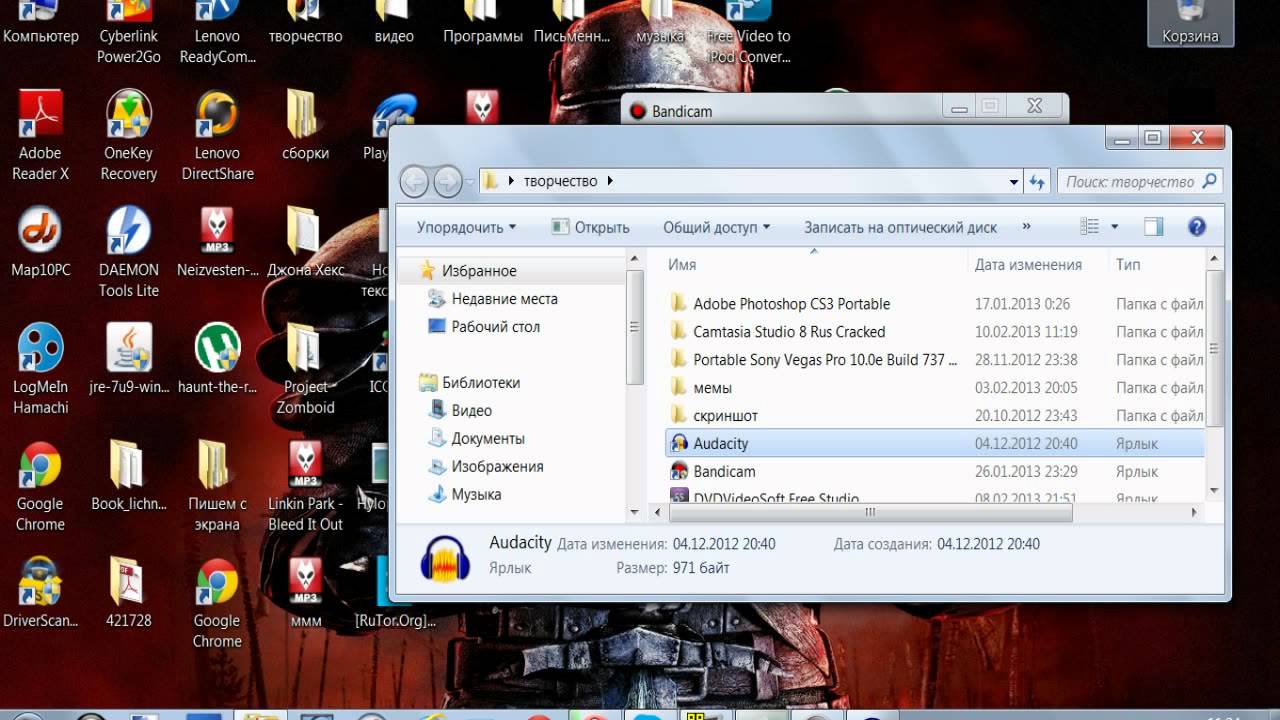Viewport: 1280px width, 720px height.
Task: Launch Google Chrome icon above DriverScan
Action: click(40, 486)
